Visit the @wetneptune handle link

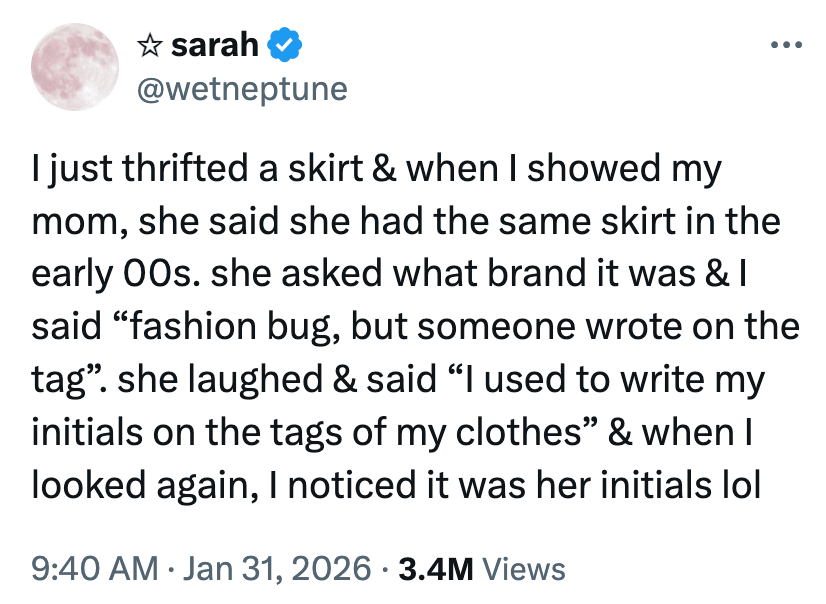[241, 89]
